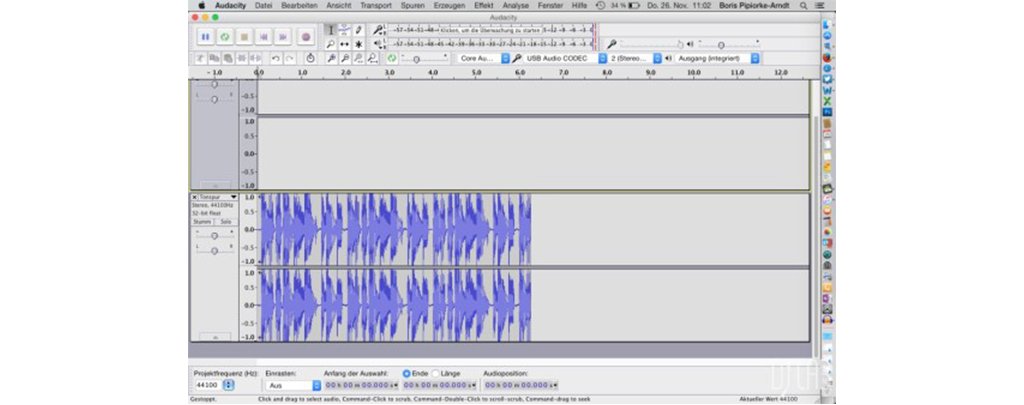Viewport: 1024px width, 405px height.
Task: Click the Undo arrow icon
Action: (276, 59)
